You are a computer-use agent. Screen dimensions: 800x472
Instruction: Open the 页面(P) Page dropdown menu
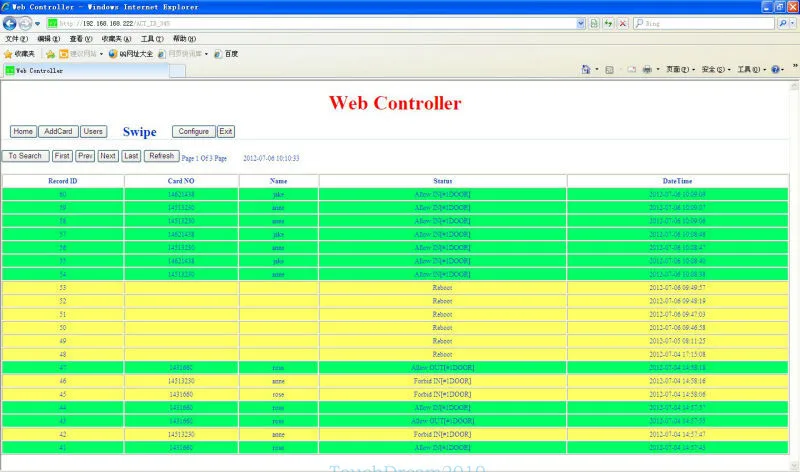click(x=681, y=69)
